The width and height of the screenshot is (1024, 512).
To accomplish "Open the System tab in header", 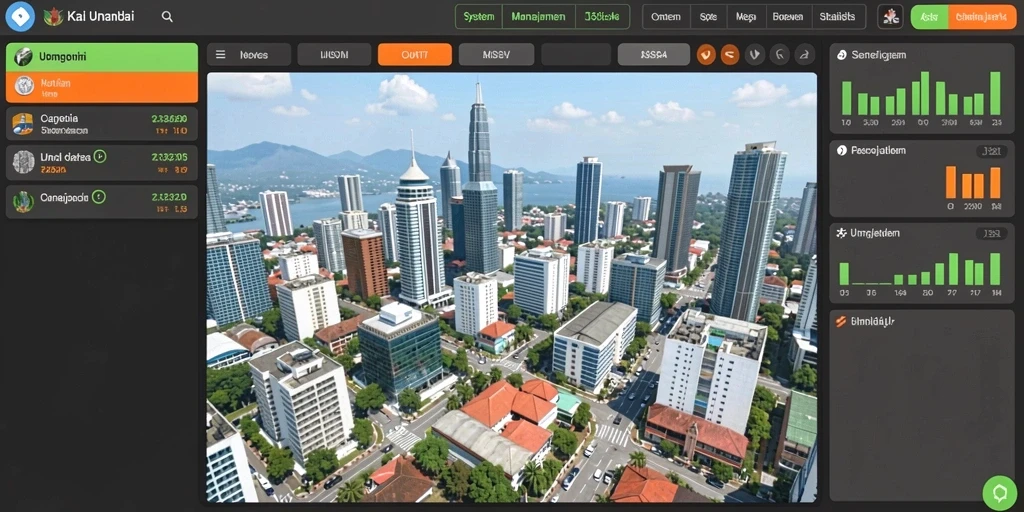I will coord(479,17).
